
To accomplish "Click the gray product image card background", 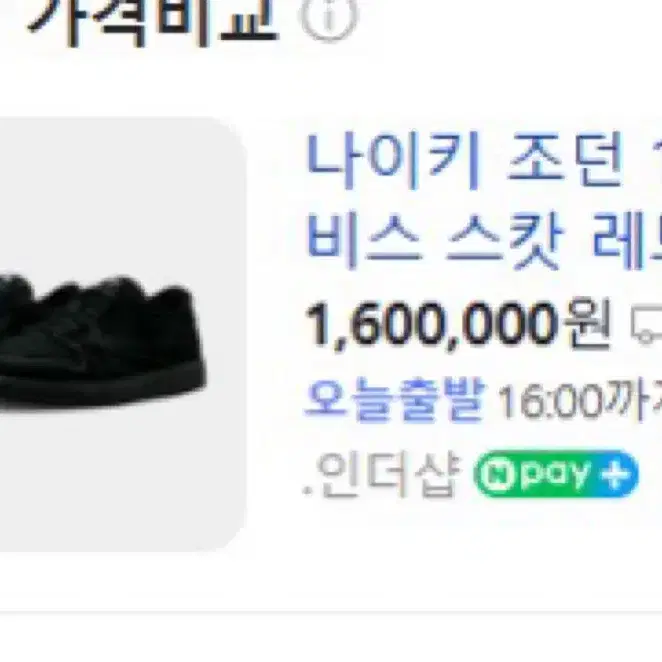I will (x=122, y=334).
